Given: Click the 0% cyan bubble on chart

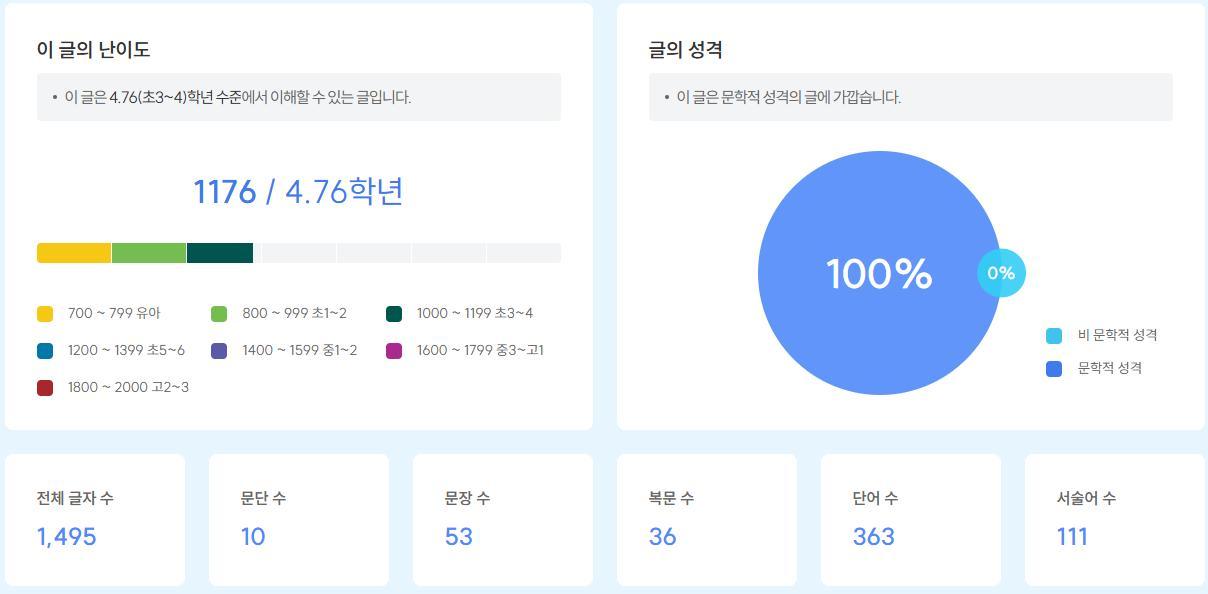Looking at the screenshot, I should tap(1001, 273).
